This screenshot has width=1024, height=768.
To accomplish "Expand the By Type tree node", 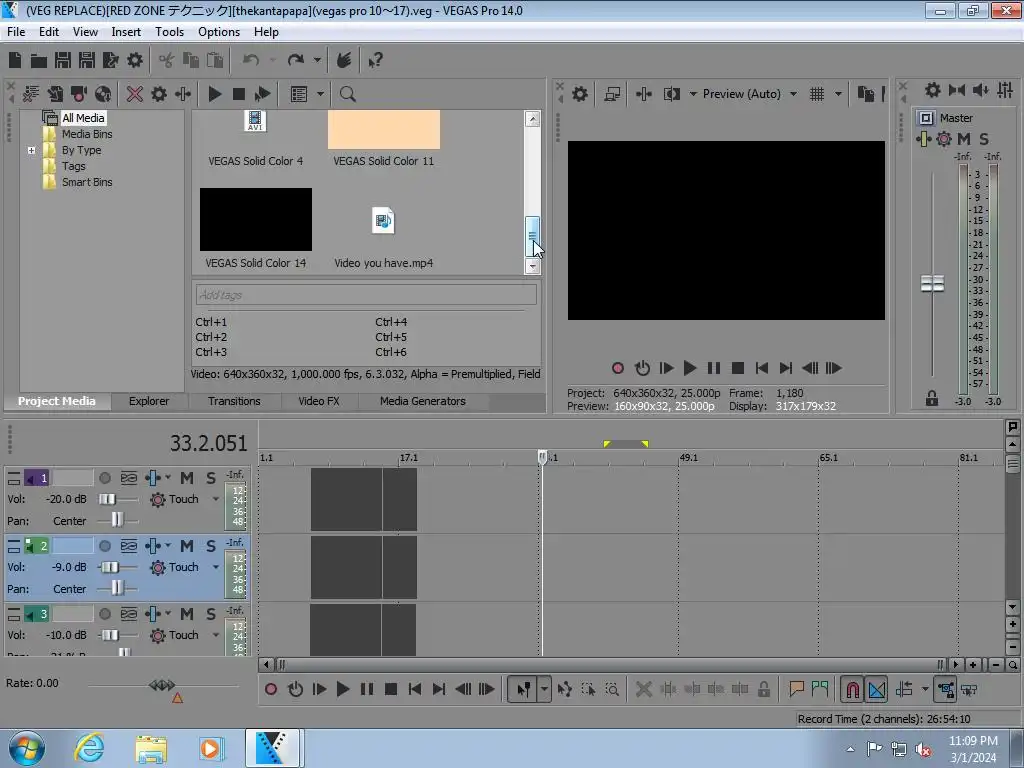I will pyautogui.click(x=31, y=150).
